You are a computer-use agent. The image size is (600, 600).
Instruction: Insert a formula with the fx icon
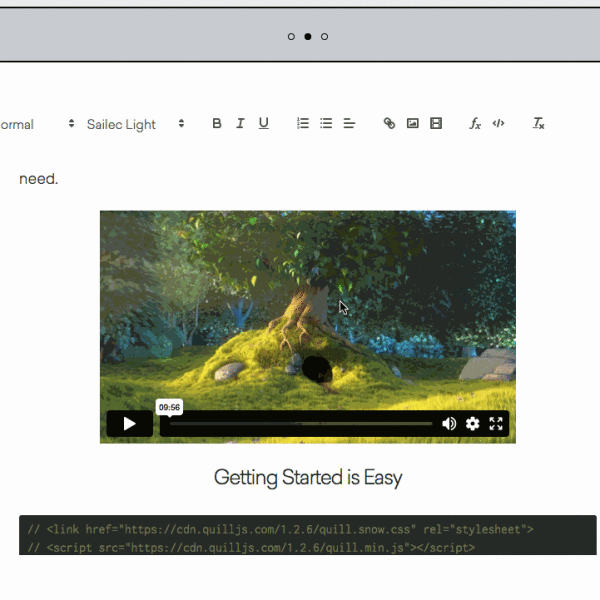tap(475, 124)
